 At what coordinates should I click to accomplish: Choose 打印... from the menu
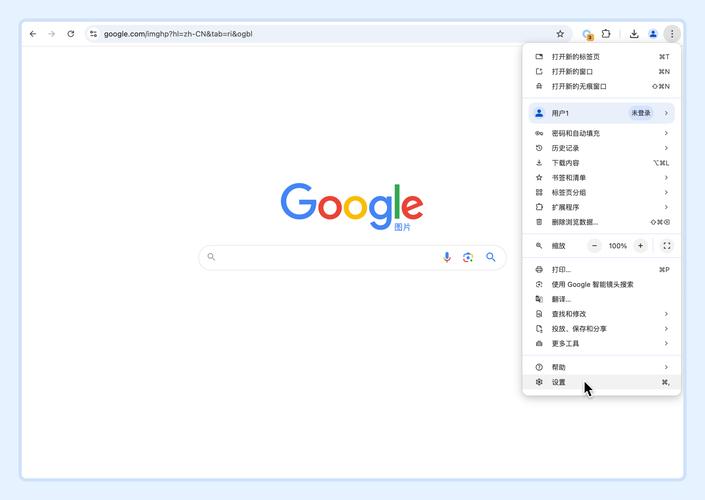(x=602, y=270)
